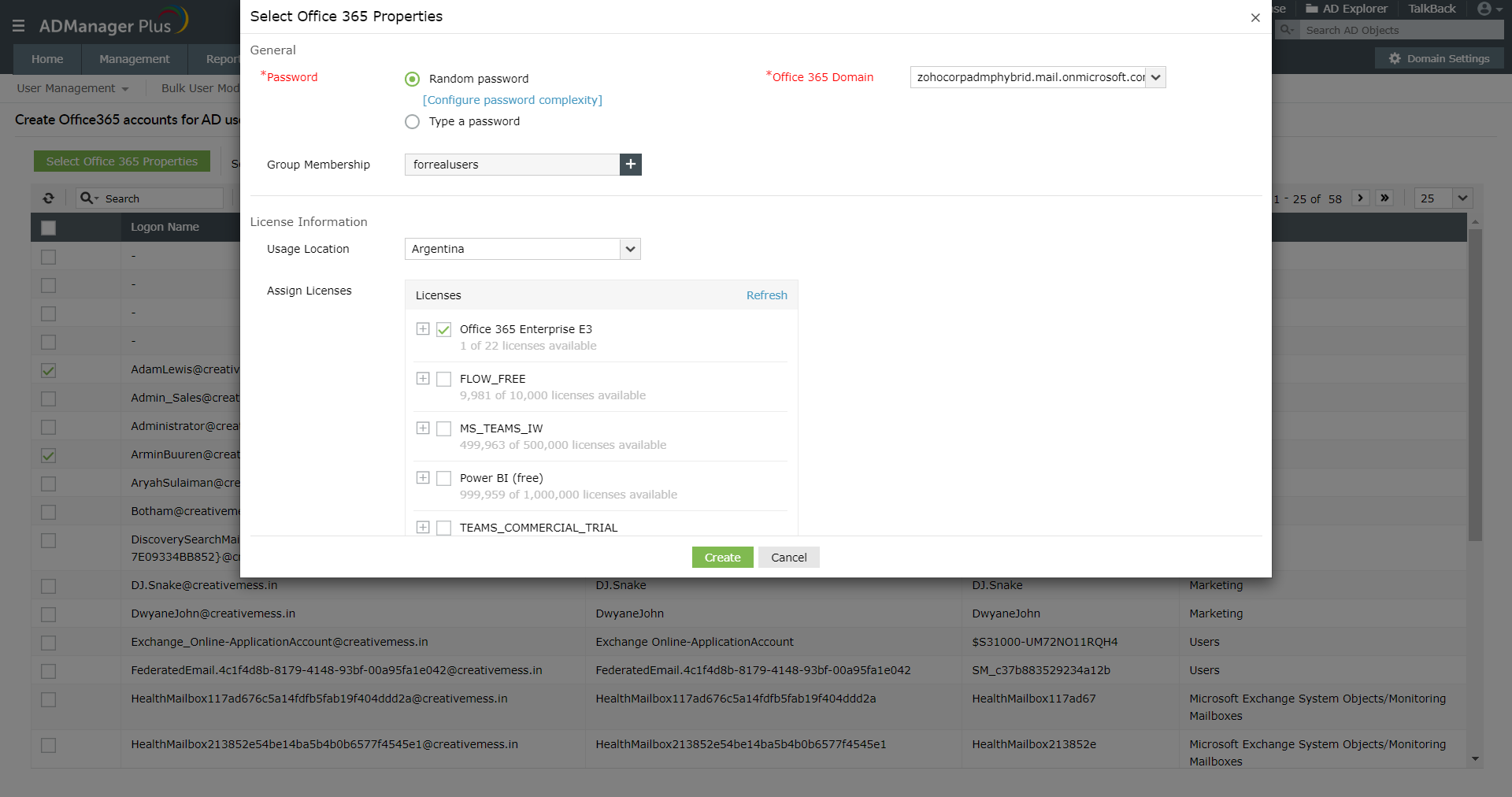Image resolution: width=1512 pixels, height=797 pixels.
Task: Click the Domain Settings gear icon
Action: 1395,58
